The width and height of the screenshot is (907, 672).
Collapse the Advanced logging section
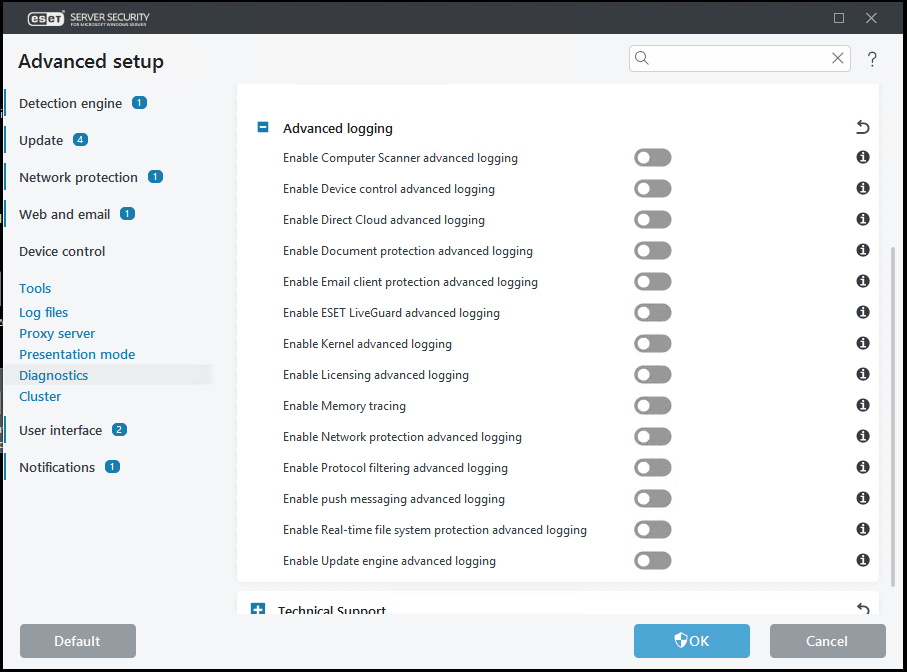[x=263, y=128]
